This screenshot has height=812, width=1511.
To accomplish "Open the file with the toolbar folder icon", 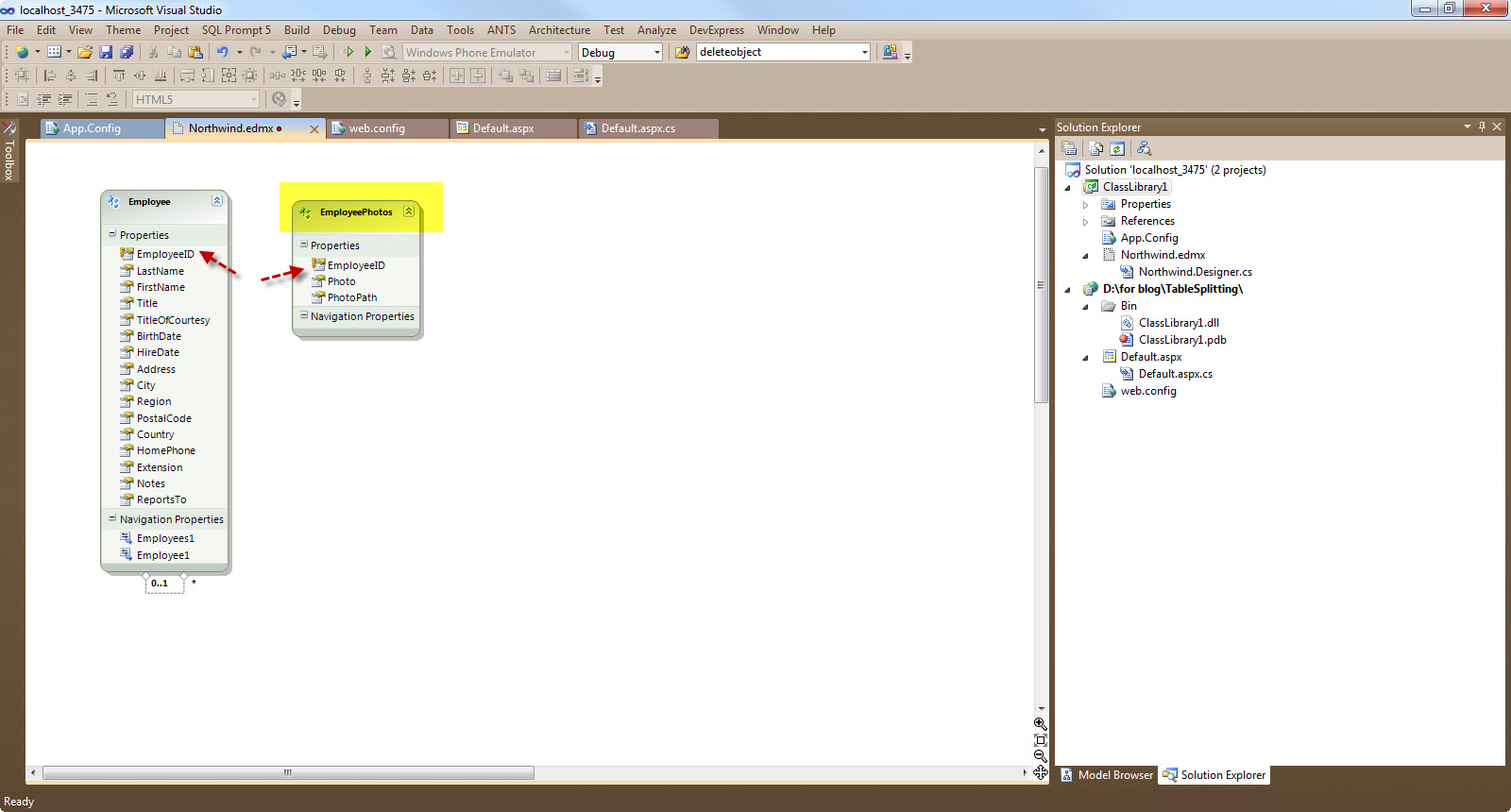I will click(x=85, y=52).
